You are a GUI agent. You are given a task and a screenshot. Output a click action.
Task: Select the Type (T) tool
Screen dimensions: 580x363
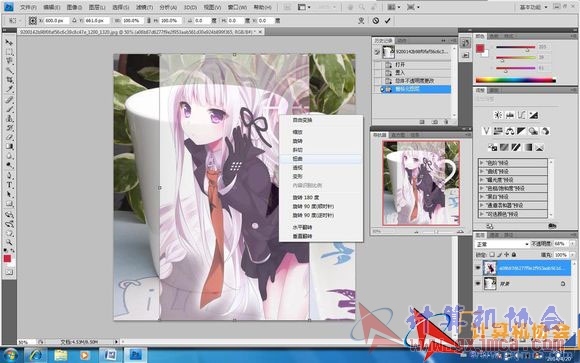pyautogui.click(x=9, y=185)
